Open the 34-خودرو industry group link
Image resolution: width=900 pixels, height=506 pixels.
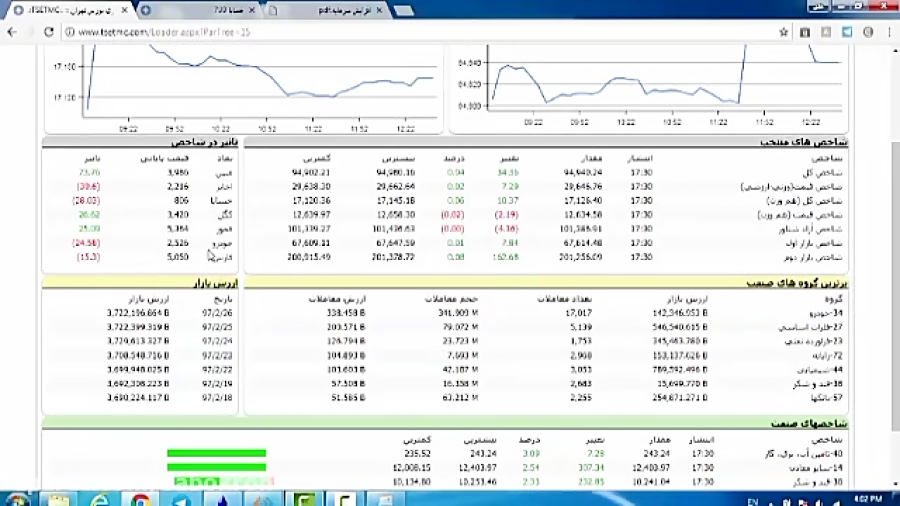[x=826, y=313]
